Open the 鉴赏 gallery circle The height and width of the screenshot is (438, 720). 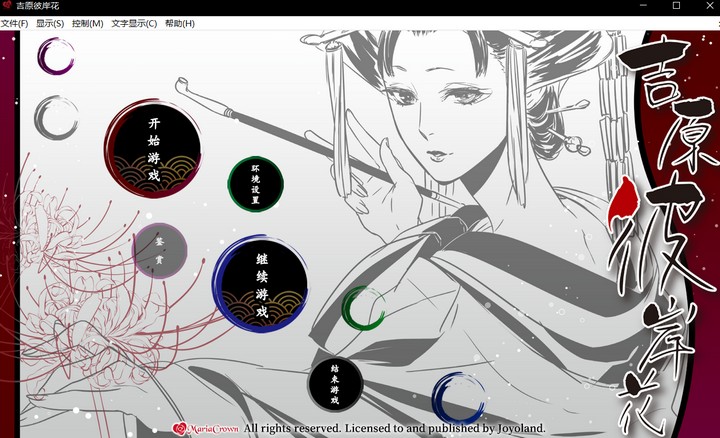click(x=159, y=251)
